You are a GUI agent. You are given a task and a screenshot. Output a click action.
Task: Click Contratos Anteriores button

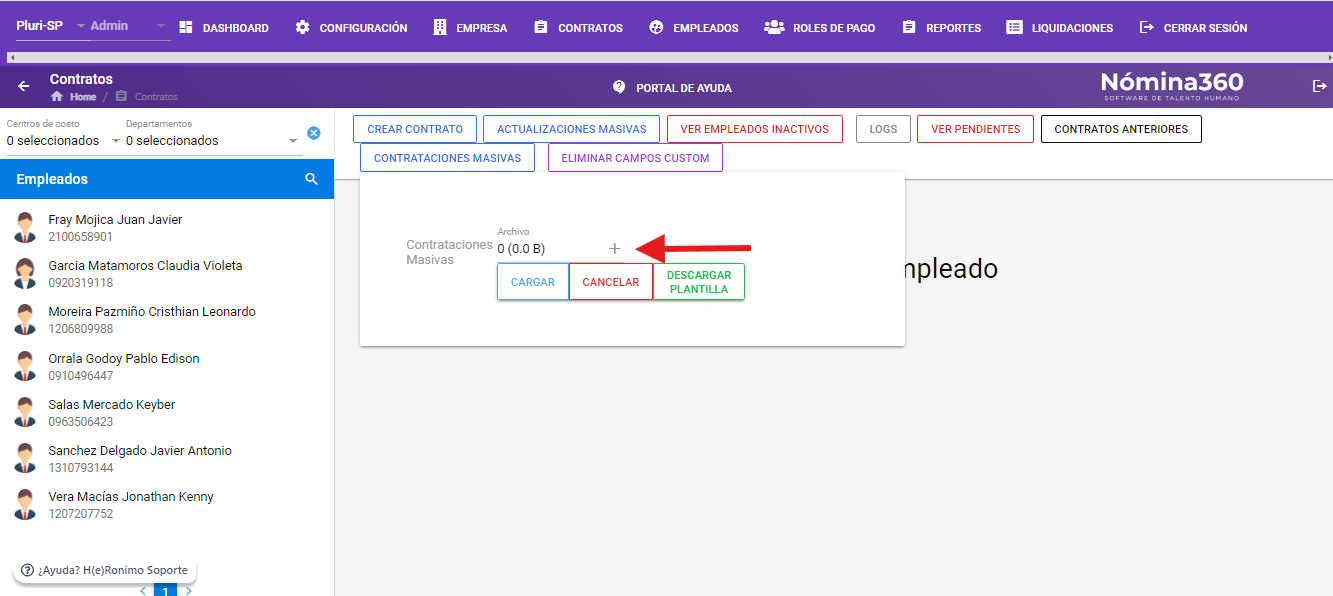pyautogui.click(x=1121, y=129)
